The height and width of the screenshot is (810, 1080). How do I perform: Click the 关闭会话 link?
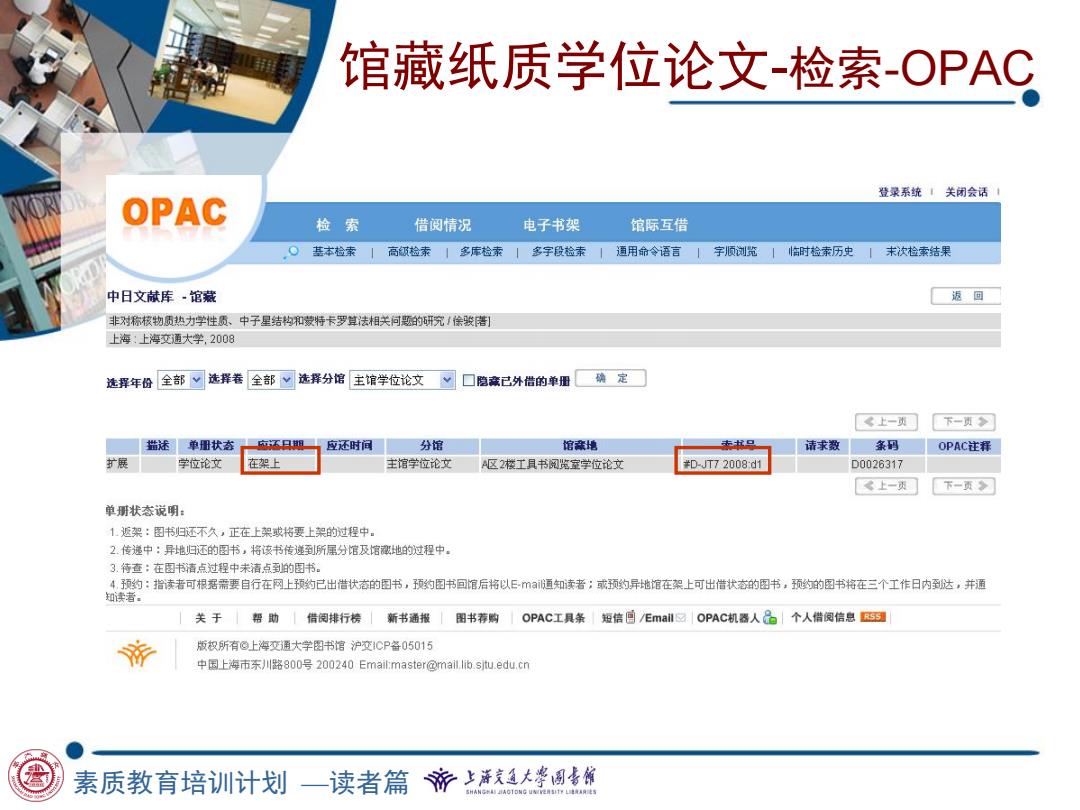click(x=966, y=192)
